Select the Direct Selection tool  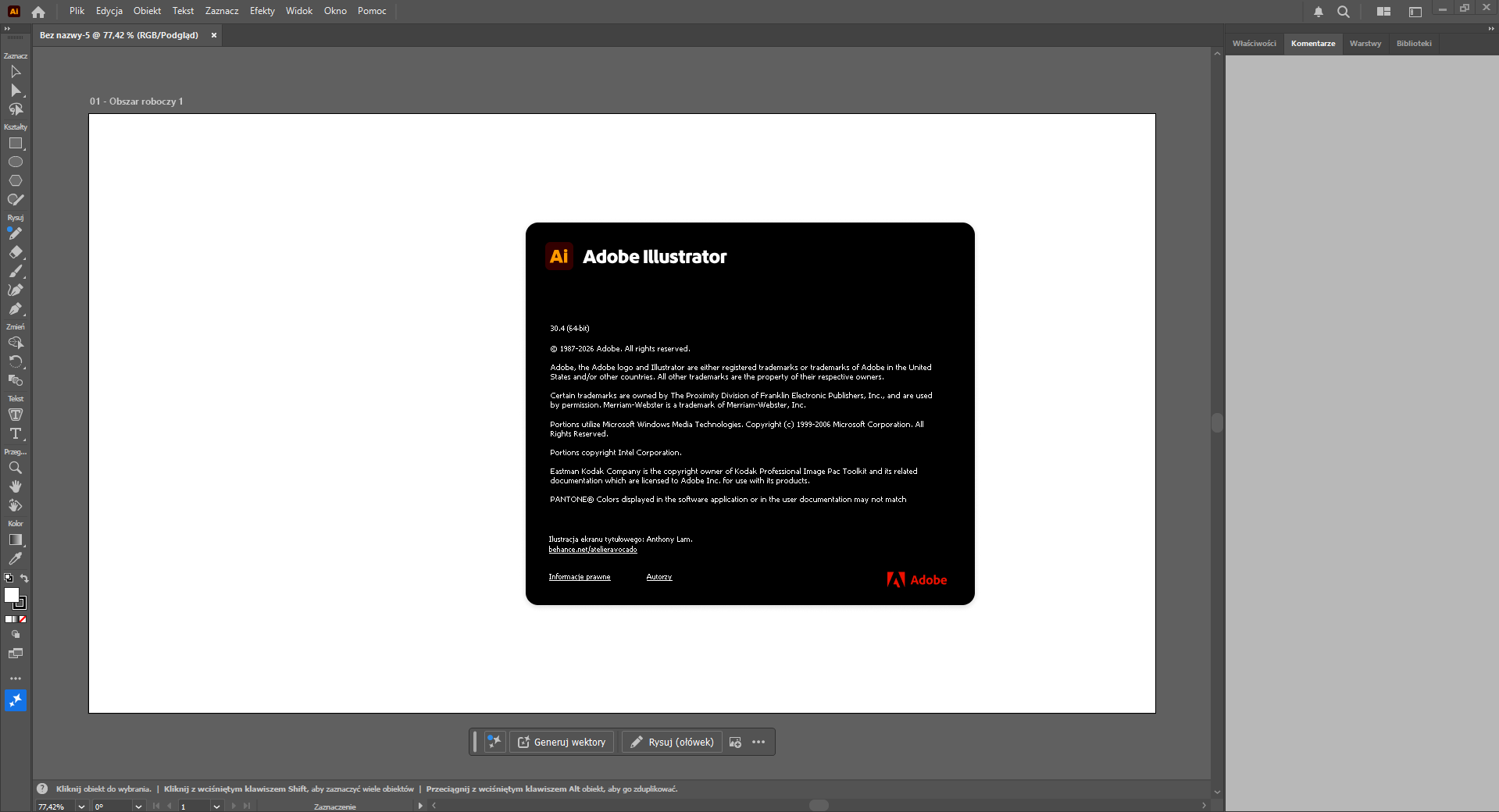point(16,91)
